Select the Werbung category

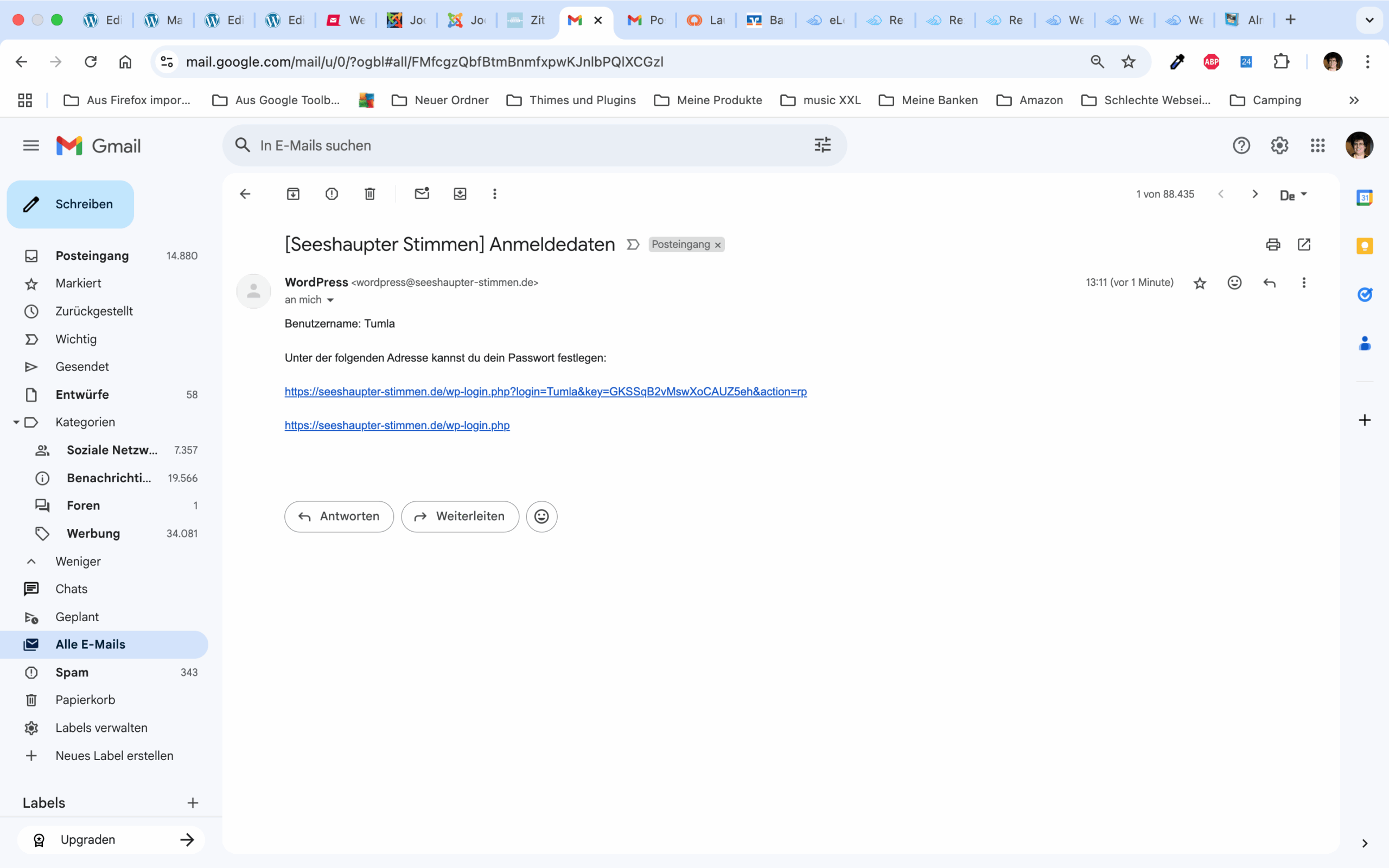tap(104, 533)
